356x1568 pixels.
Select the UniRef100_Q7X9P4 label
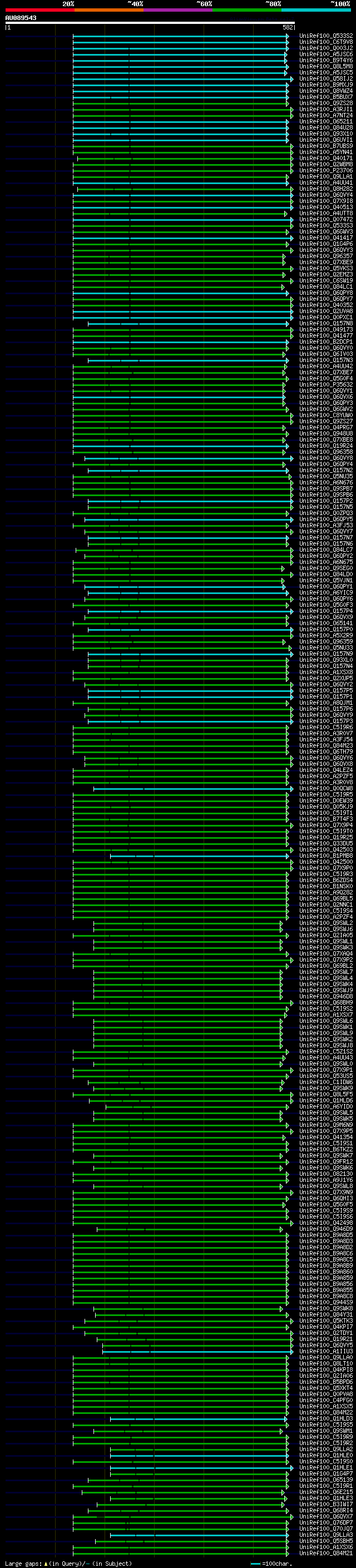(326, 825)
